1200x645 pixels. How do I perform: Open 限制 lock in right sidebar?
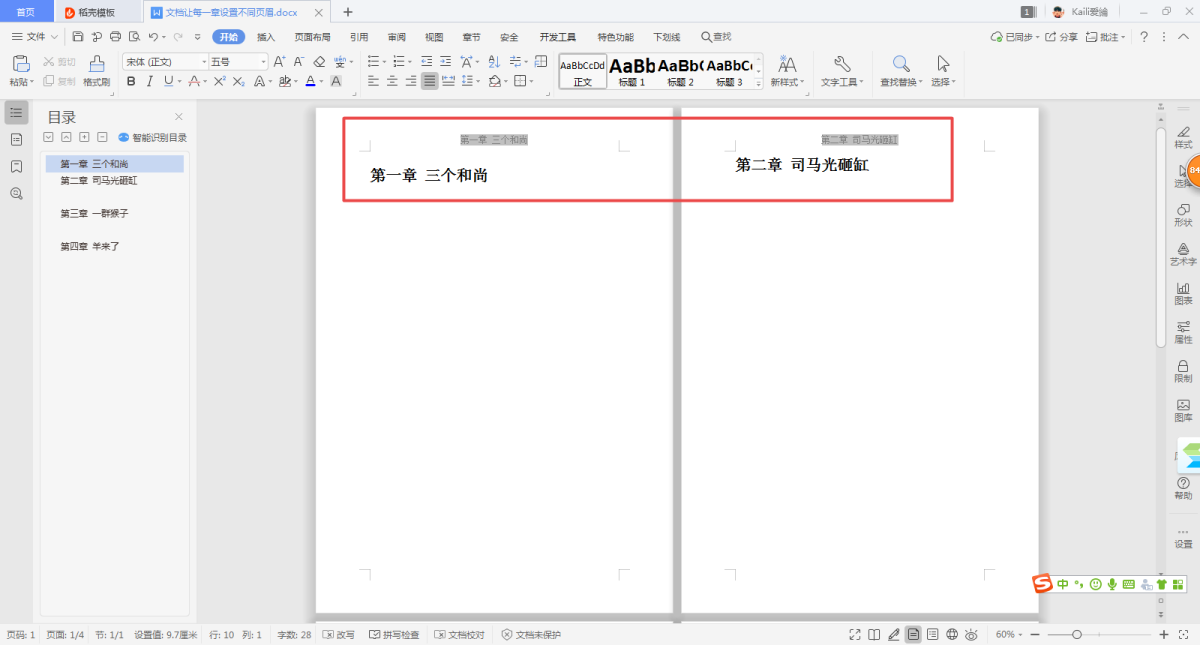(x=1183, y=371)
